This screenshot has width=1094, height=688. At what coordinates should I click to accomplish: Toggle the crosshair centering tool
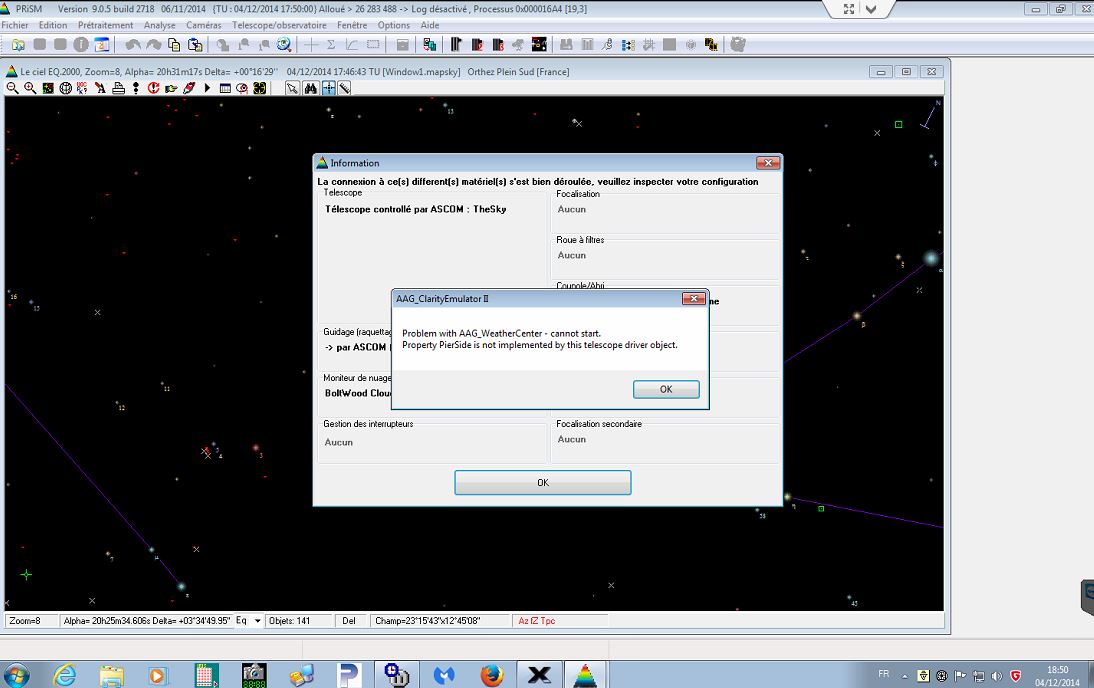tap(328, 88)
